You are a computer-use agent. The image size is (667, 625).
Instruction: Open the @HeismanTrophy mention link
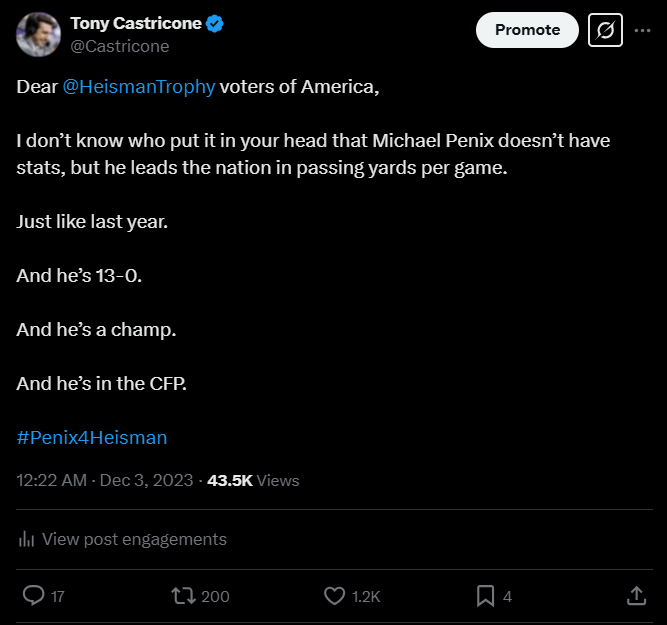point(139,86)
